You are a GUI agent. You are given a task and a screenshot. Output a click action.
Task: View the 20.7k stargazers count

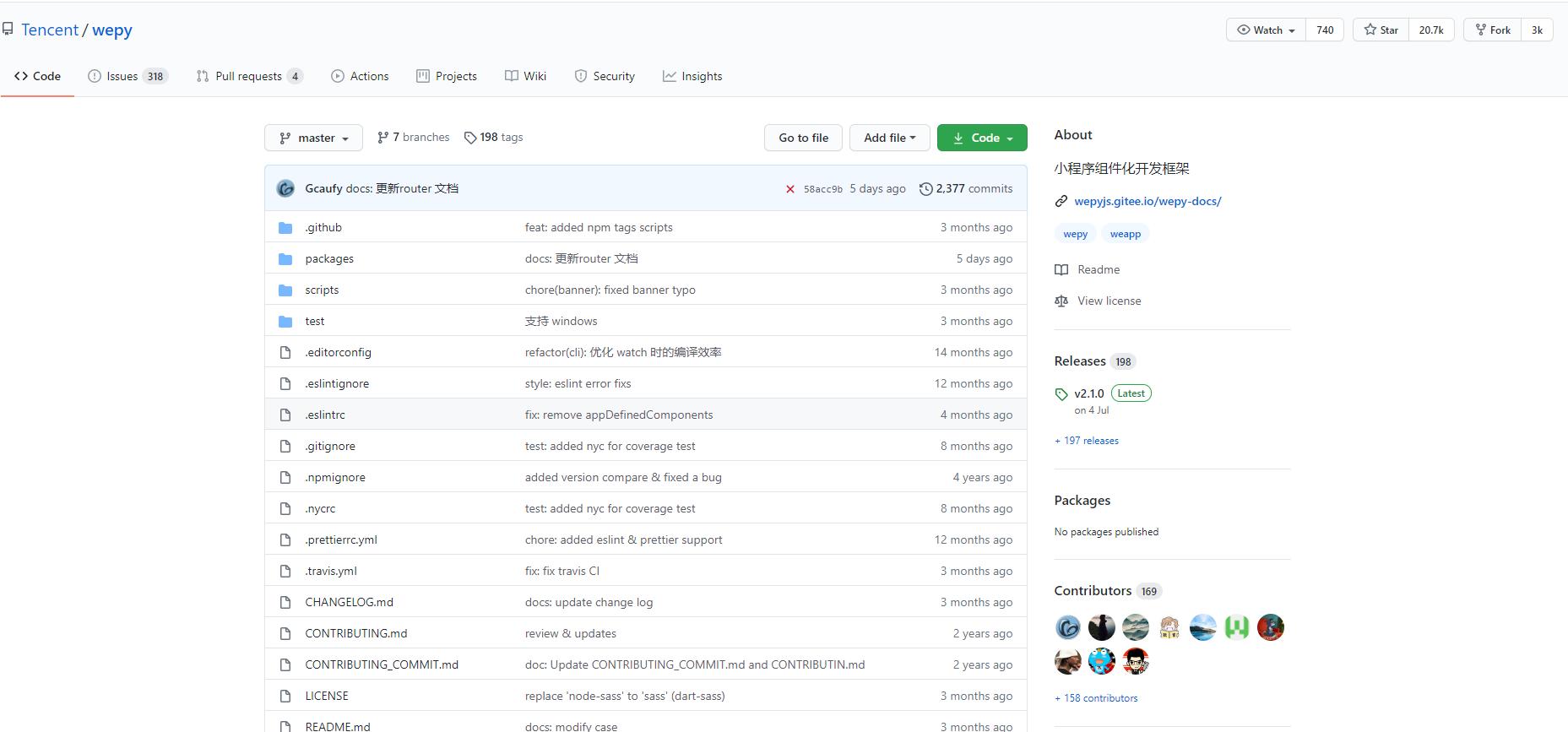[x=1431, y=30]
